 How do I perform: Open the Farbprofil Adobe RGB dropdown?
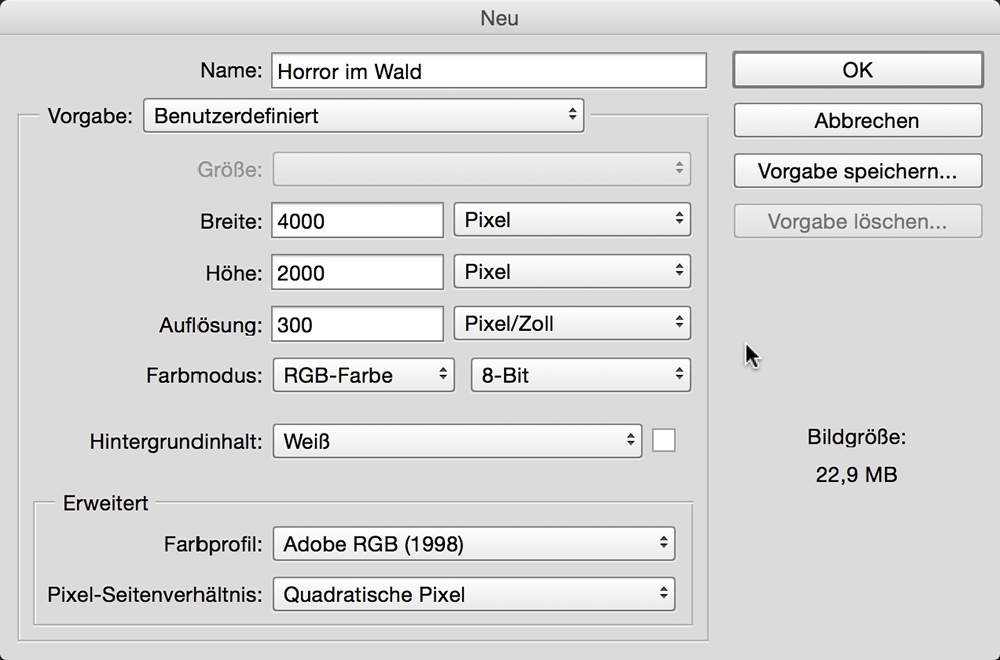473,545
